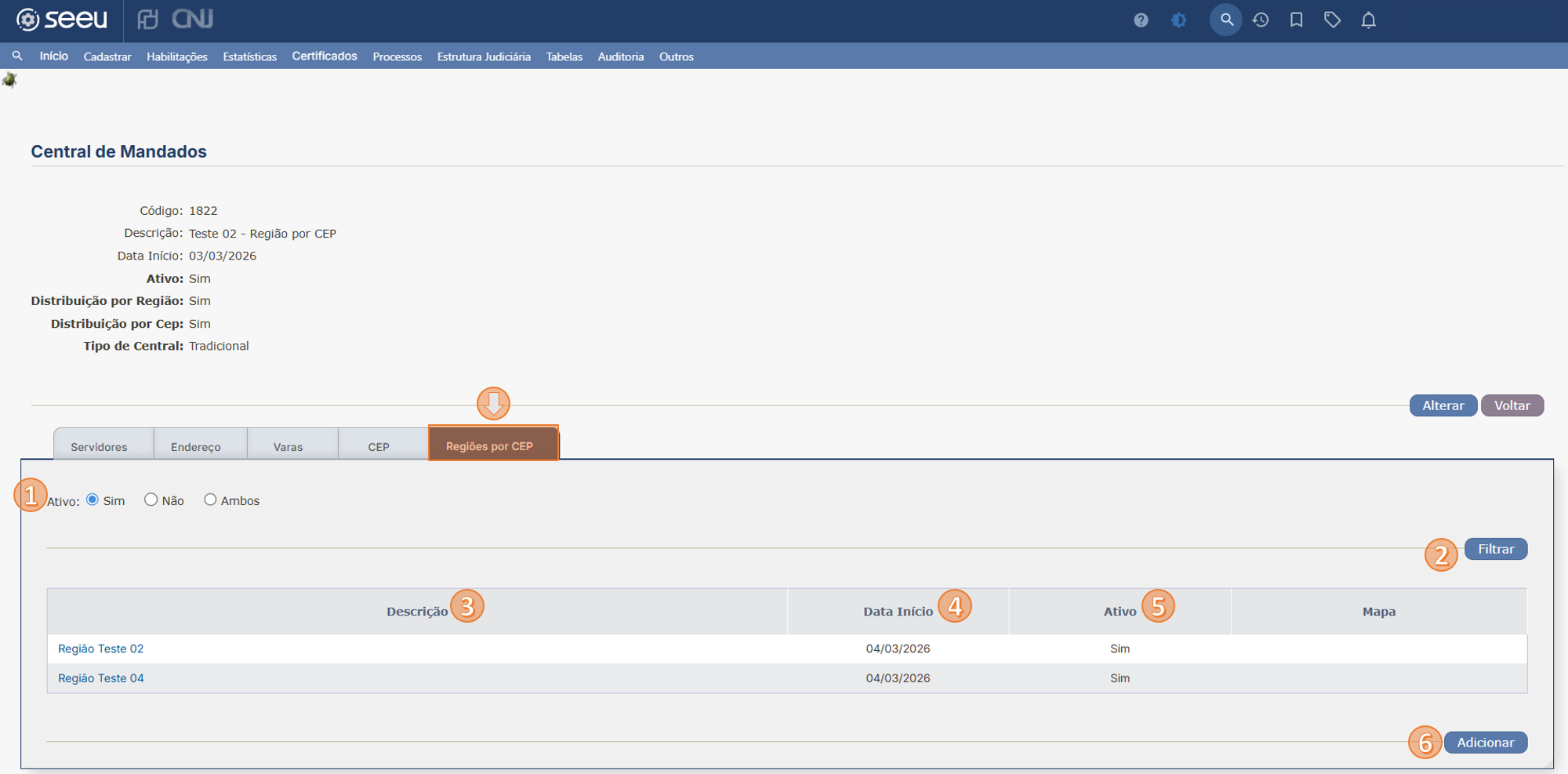Click the small bug icon below menu
Screen dimensions: 1568x774
pos(9,80)
